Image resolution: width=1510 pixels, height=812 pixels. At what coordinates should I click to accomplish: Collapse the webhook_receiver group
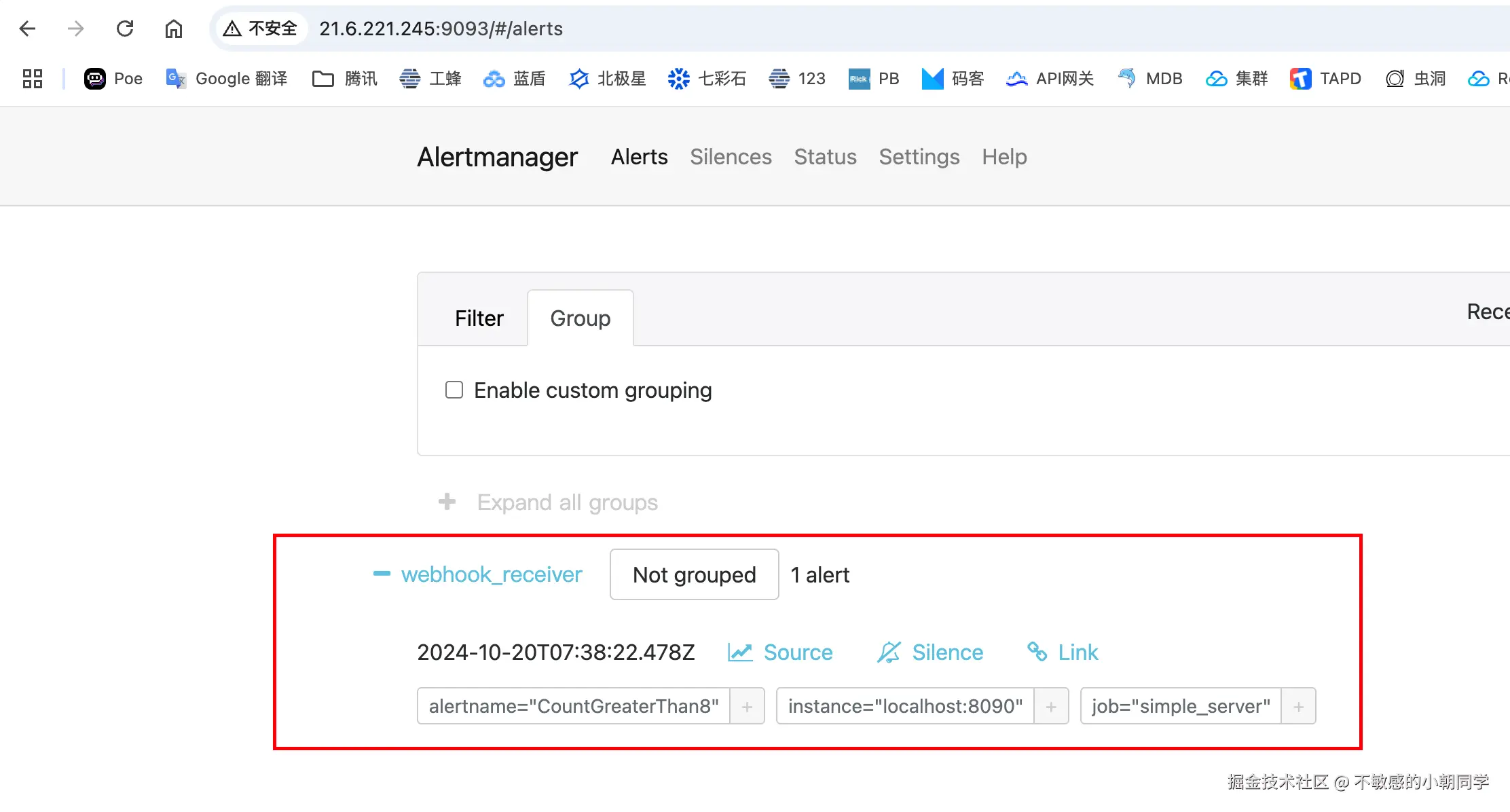click(382, 574)
